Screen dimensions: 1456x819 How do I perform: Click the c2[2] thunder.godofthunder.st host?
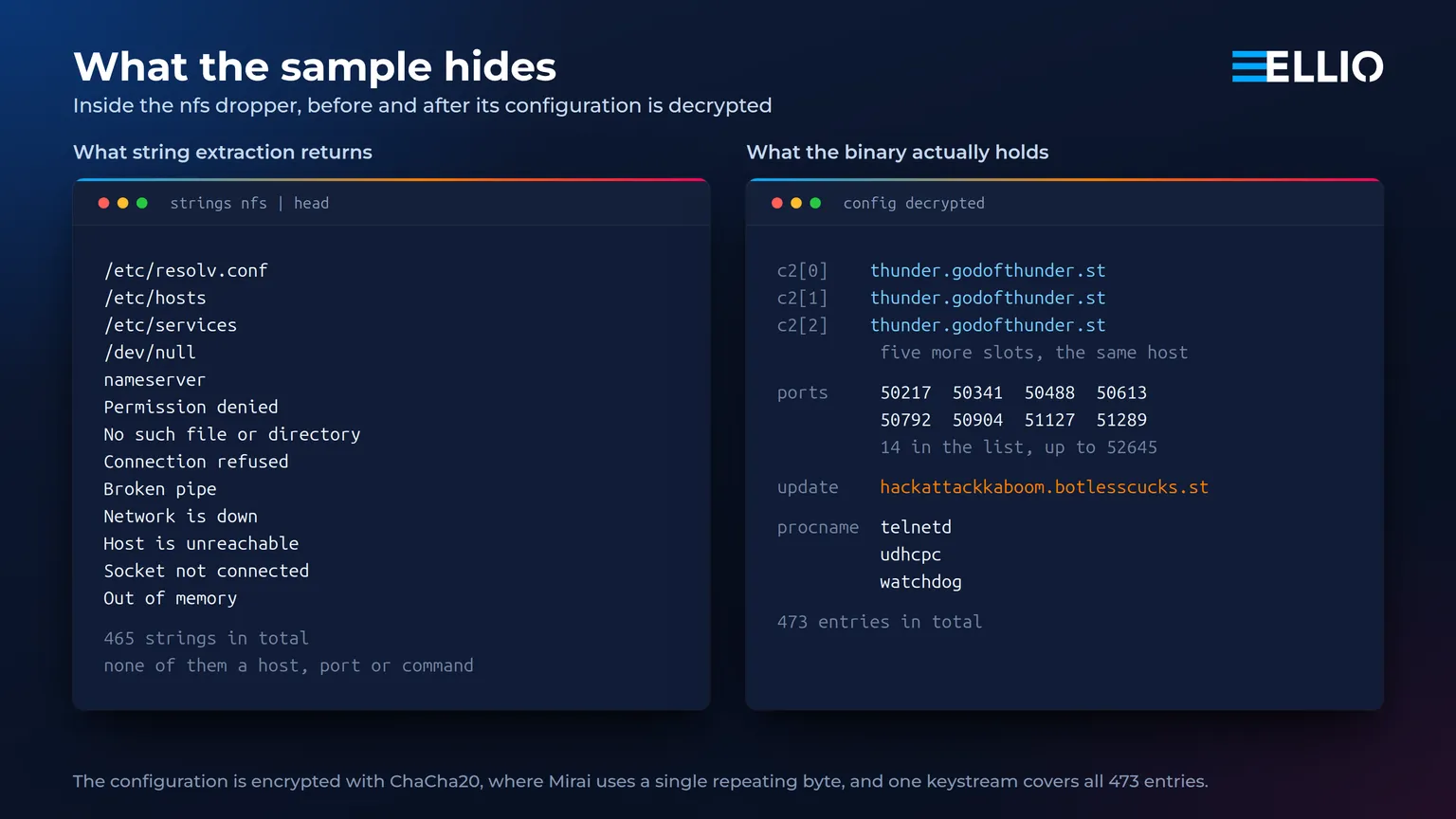tap(988, 325)
